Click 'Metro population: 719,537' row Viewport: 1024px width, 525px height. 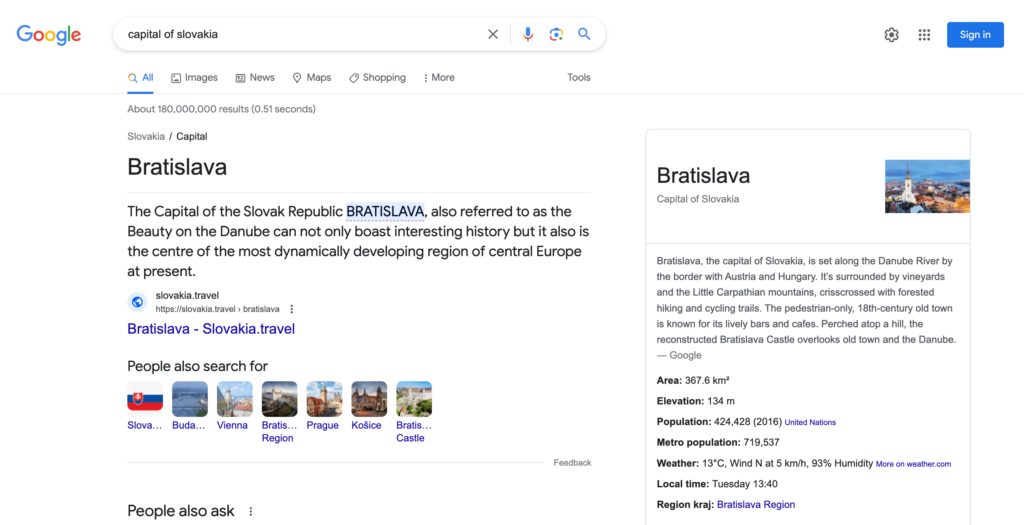(x=718, y=442)
